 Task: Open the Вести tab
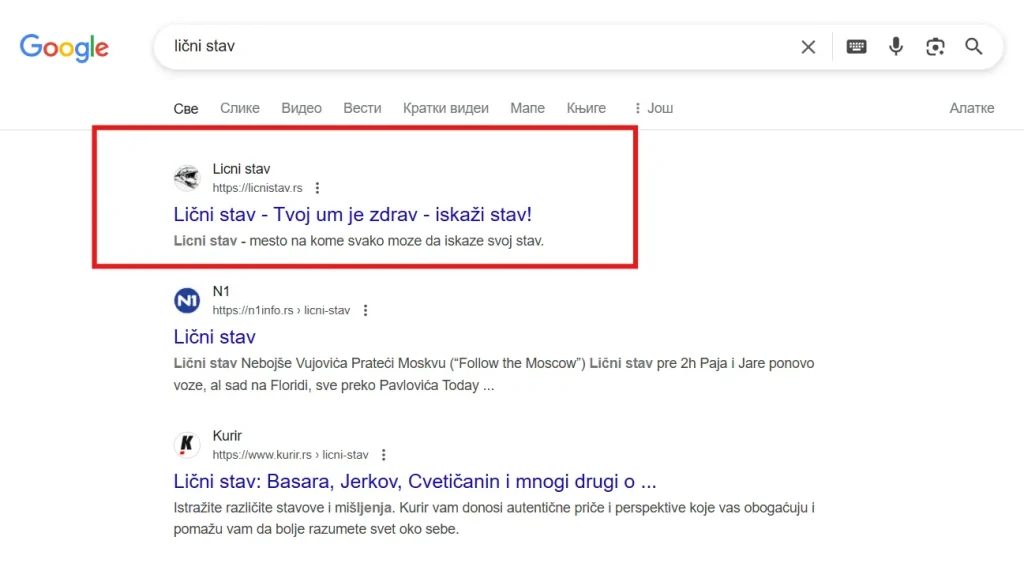point(362,108)
